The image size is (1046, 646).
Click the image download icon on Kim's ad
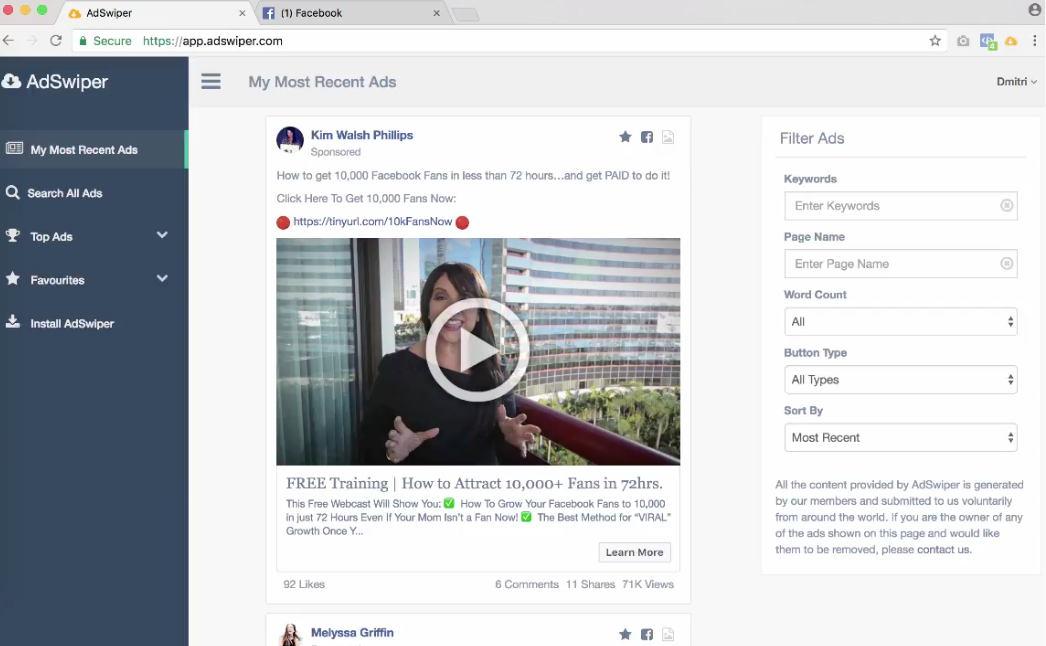point(668,137)
